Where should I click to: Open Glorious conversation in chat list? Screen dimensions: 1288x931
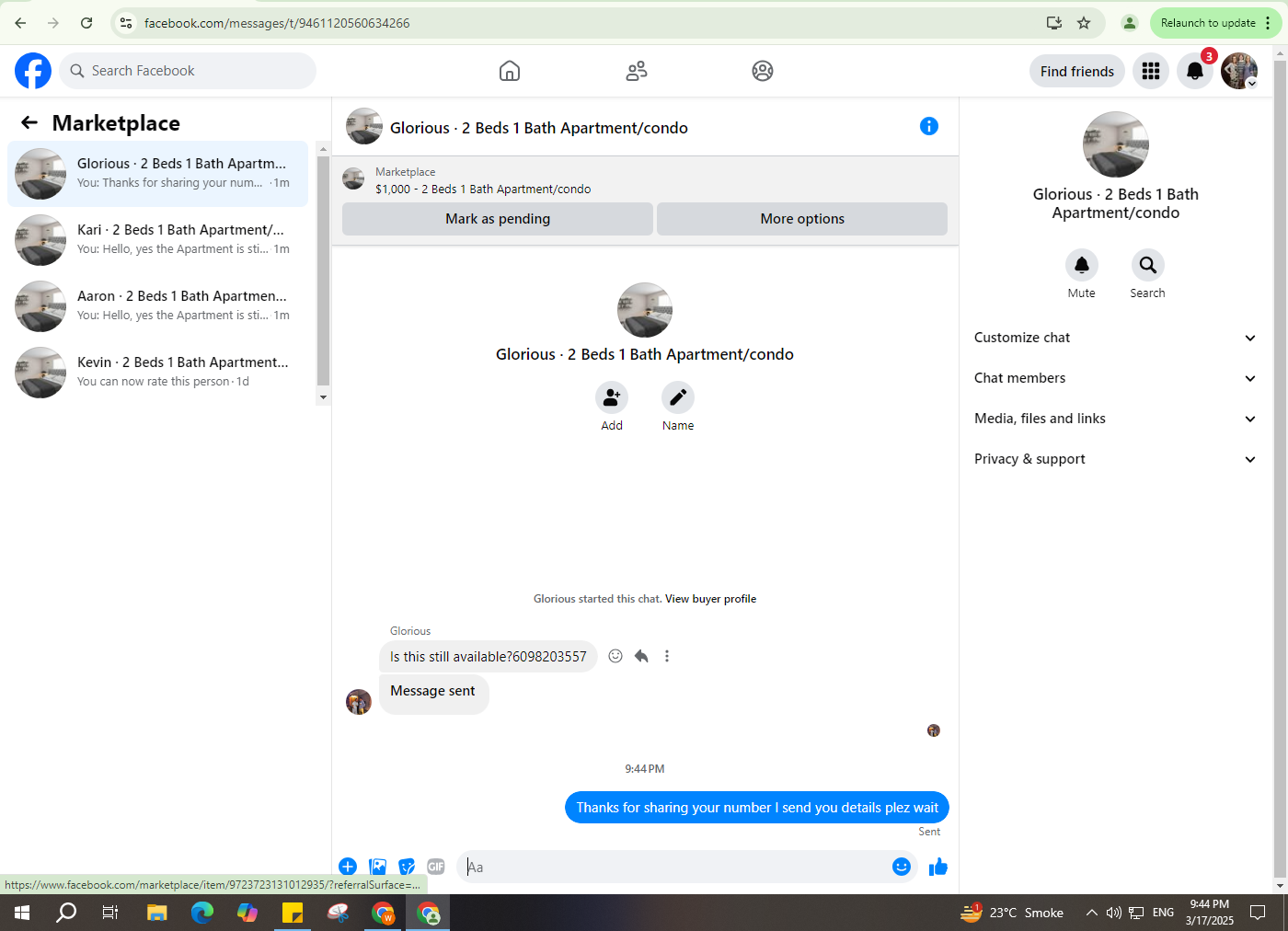[x=158, y=174]
